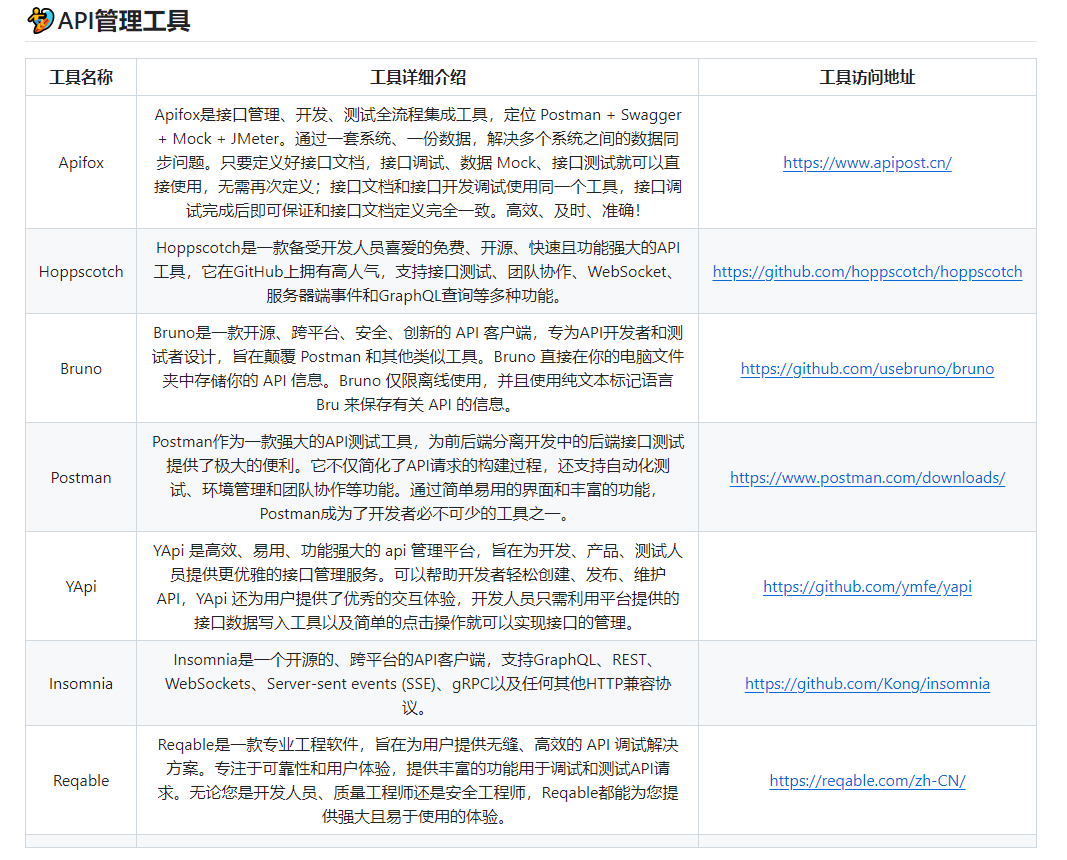This screenshot has width=1067, height=860.
Task: Click the Insomnia description text
Action: pos(418,683)
